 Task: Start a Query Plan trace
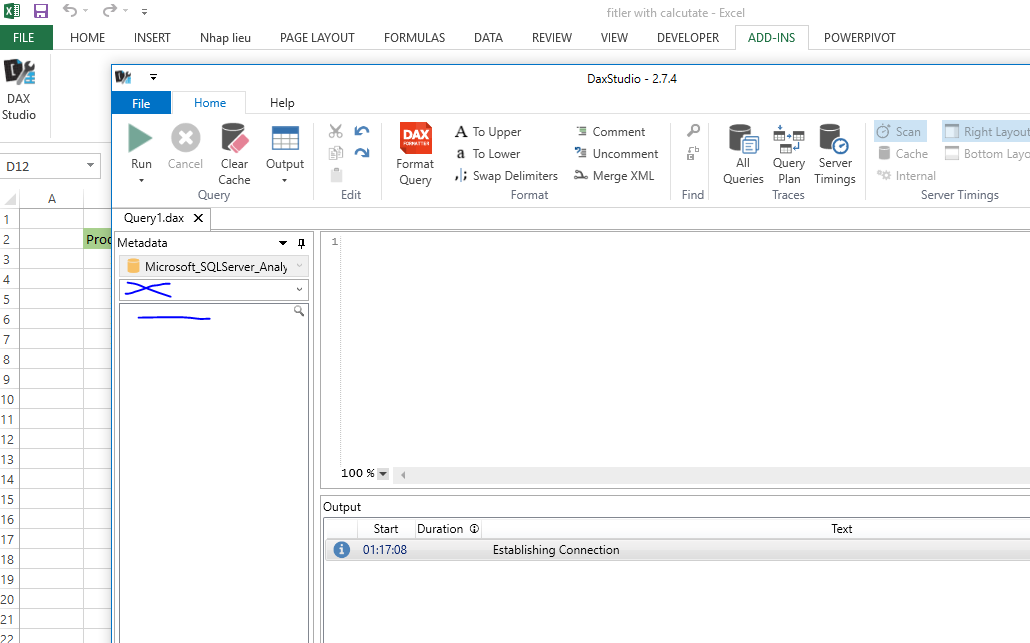[x=789, y=150]
